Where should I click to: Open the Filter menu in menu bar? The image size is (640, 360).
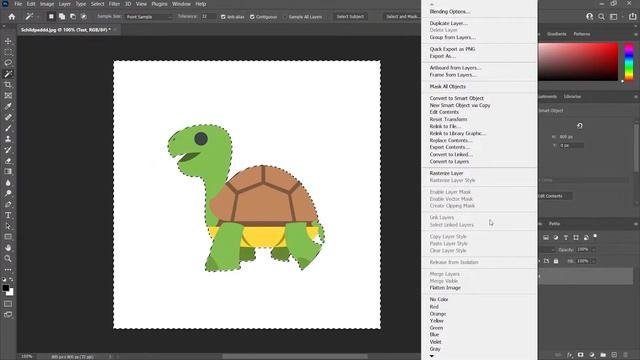click(x=114, y=4)
